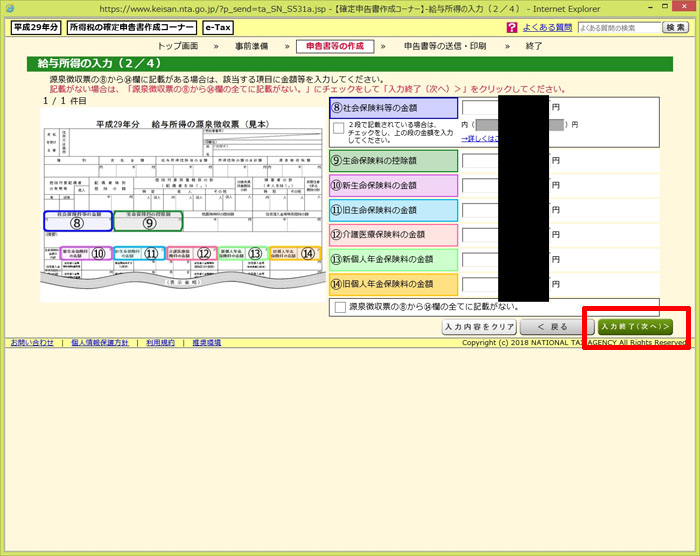Viewport: 700px width, 556px height.
Task: Click the ⑭ marker on the sample slip
Action: coord(308,254)
